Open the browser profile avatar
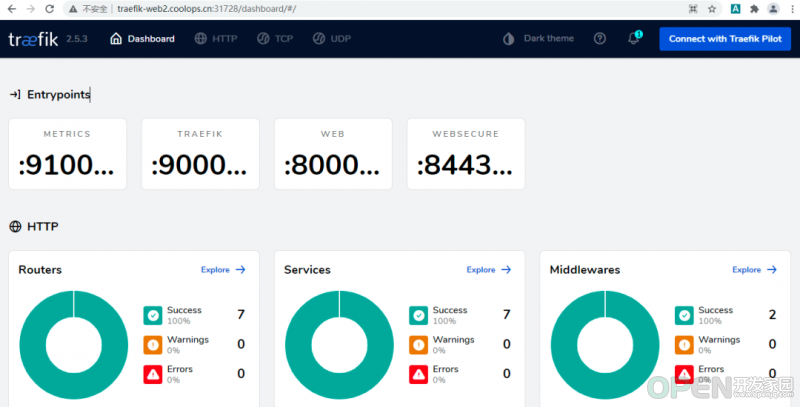 coord(773,9)
